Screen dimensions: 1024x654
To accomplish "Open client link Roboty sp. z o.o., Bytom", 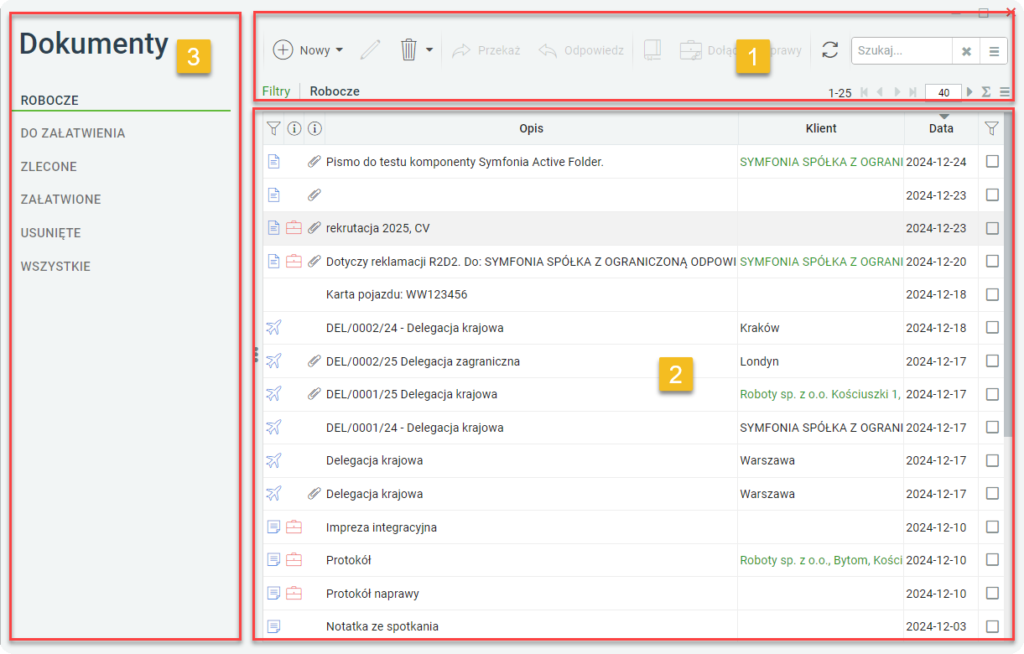I will click(x=821, y=560).
